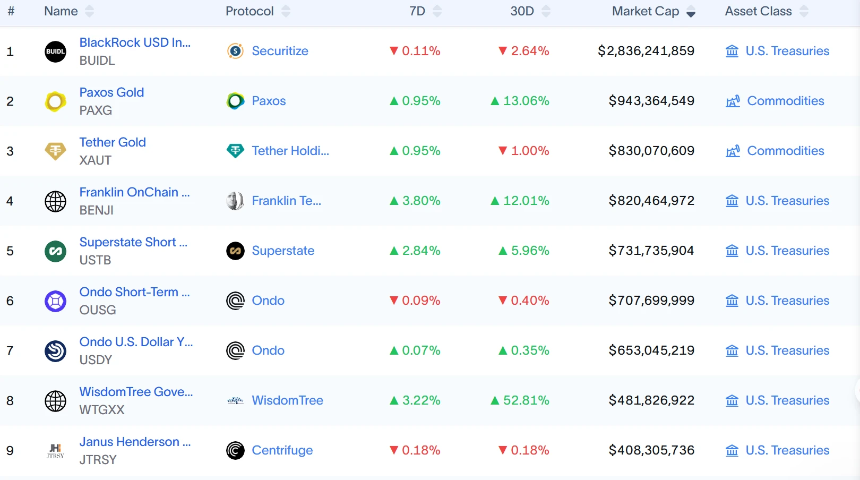Open the WisdomTree protocol link
The image size is (860, 480).
coord(287,401)
